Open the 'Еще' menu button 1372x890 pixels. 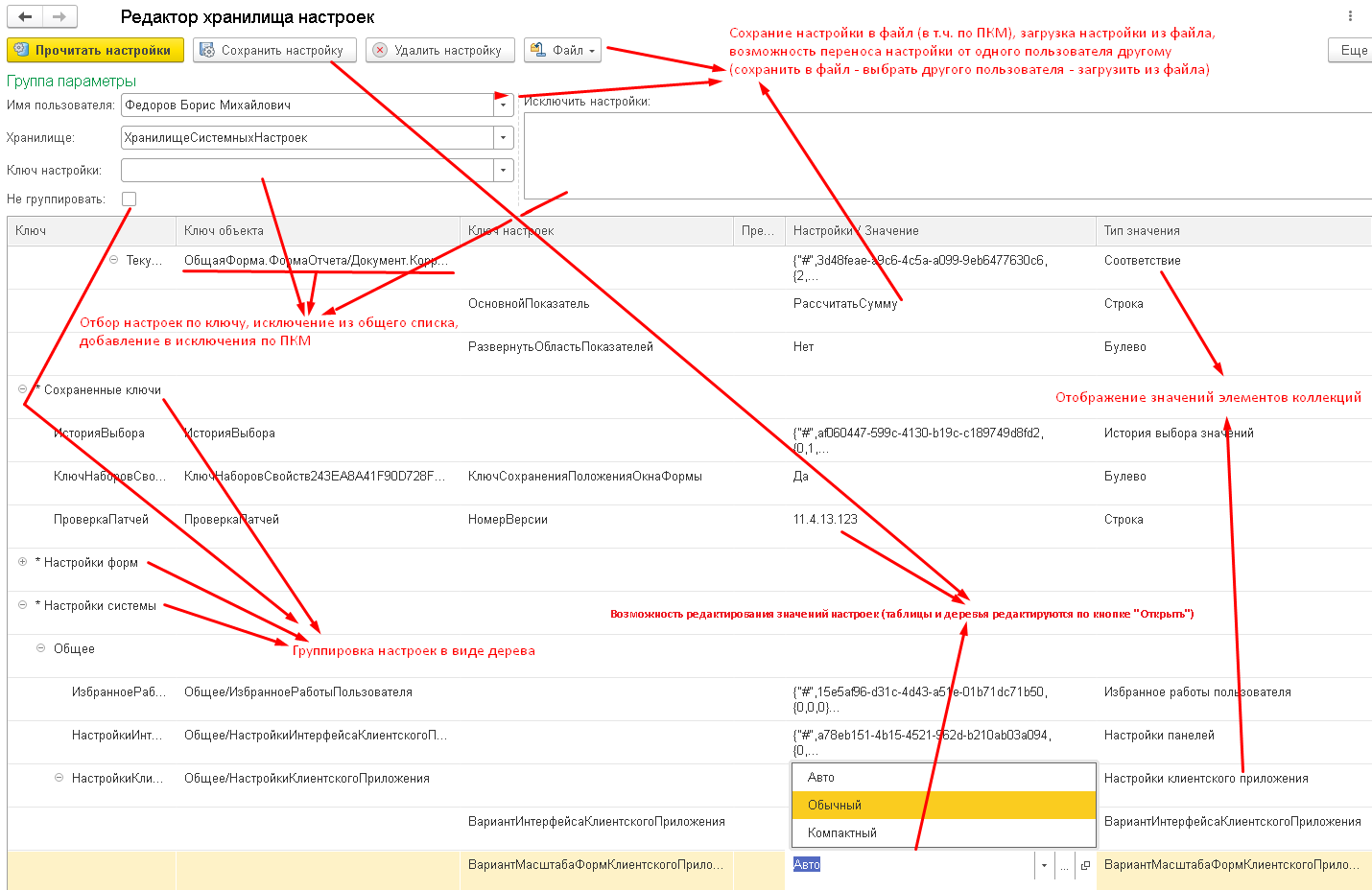pyautogui.click(x=1353, y=50)
